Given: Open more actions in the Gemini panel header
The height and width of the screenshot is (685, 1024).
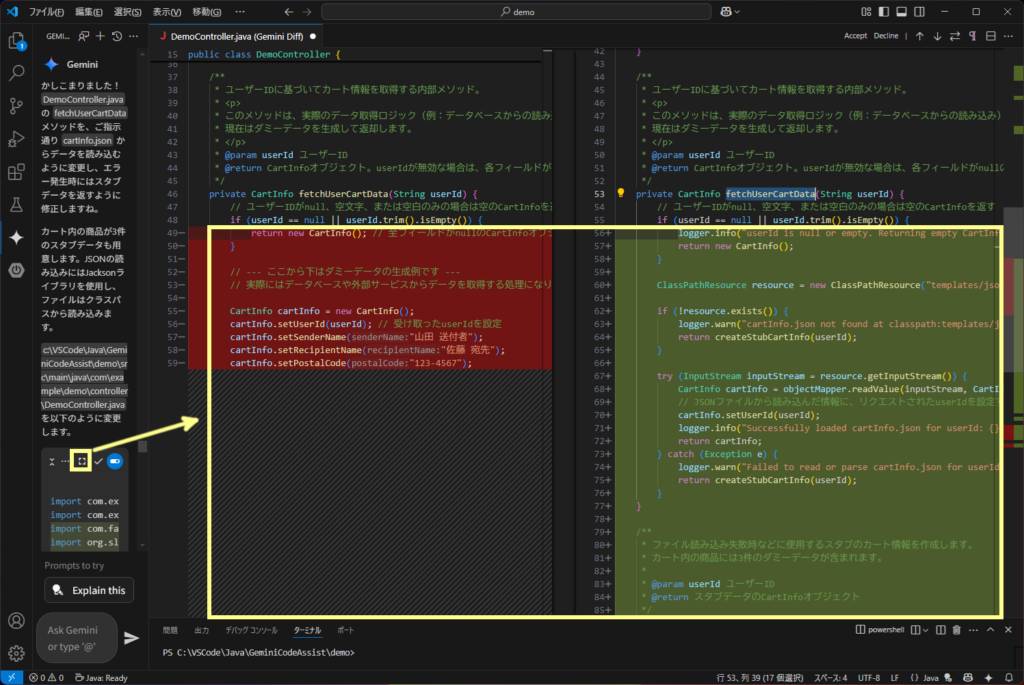Looking at the screenshot, I should pos(133,37).
